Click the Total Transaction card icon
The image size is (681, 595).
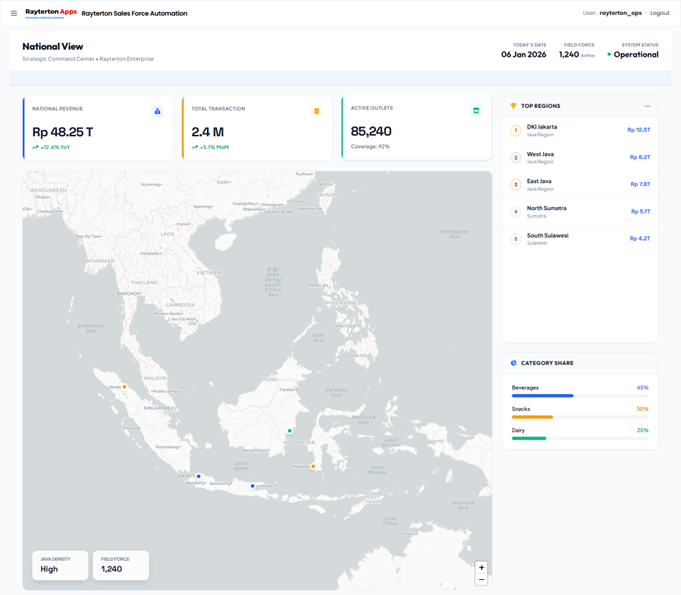click(x=316, y=111)
